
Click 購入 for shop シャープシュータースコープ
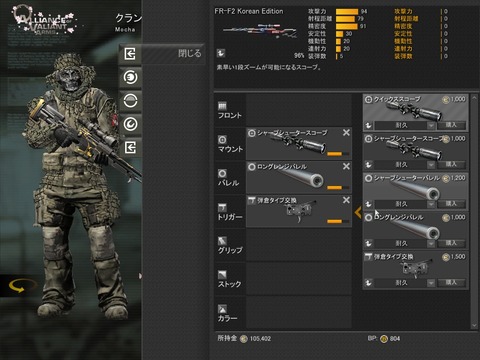(x=451, y=164)
